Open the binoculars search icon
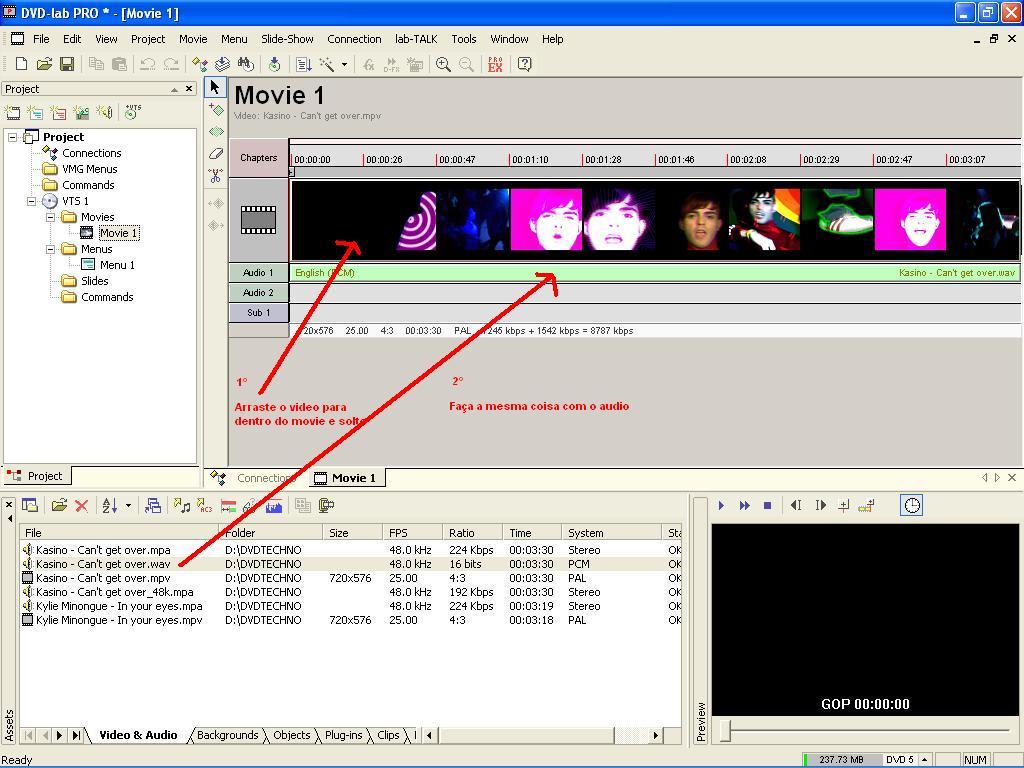This screenshot has height=768, width=1024. (246, 64)
